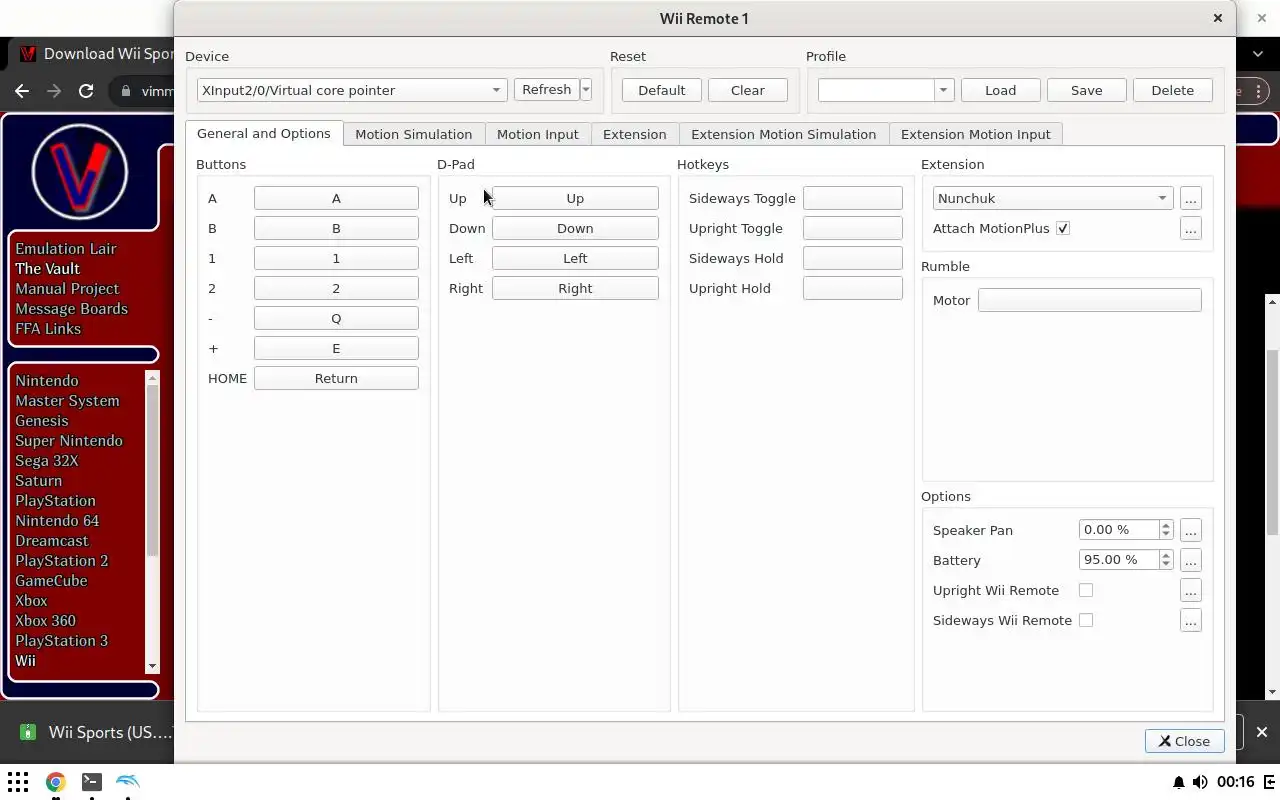Uncheck Attach MotionPlus

click(1063, 228)
